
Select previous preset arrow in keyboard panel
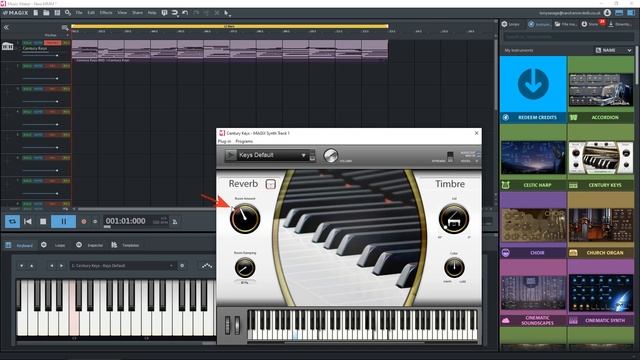click(x=52, y=266)
